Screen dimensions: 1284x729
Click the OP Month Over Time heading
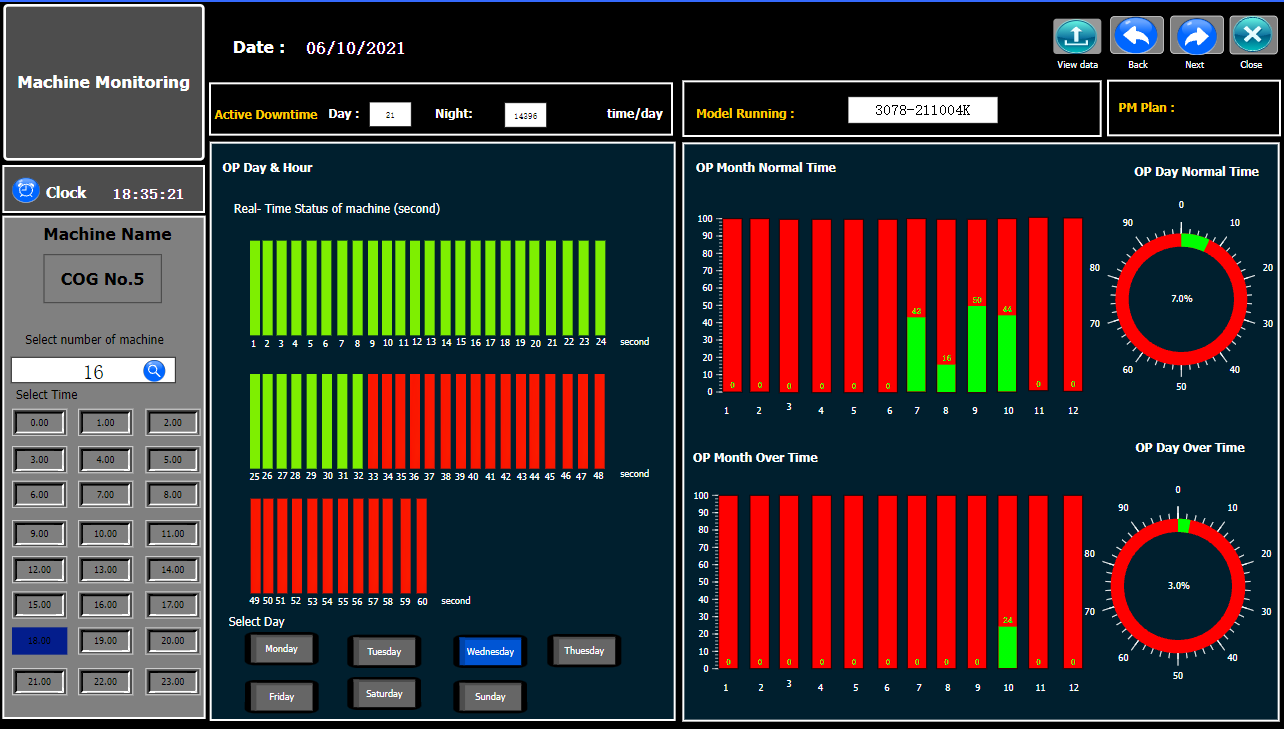[x=755, y=457]
